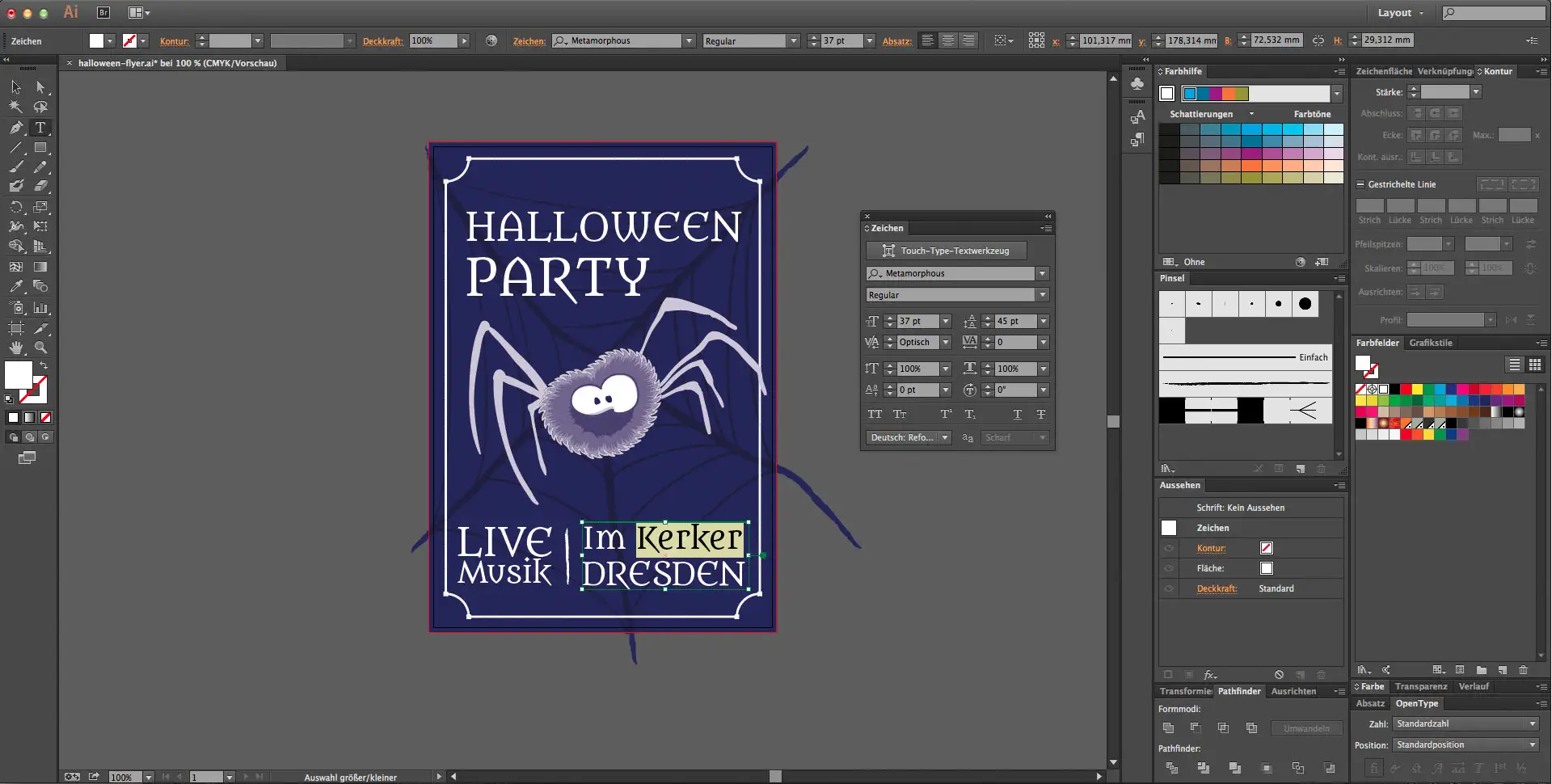
Task: Click the Umwandeln button in Pathfinder panel
Action: pos(1305,728)
